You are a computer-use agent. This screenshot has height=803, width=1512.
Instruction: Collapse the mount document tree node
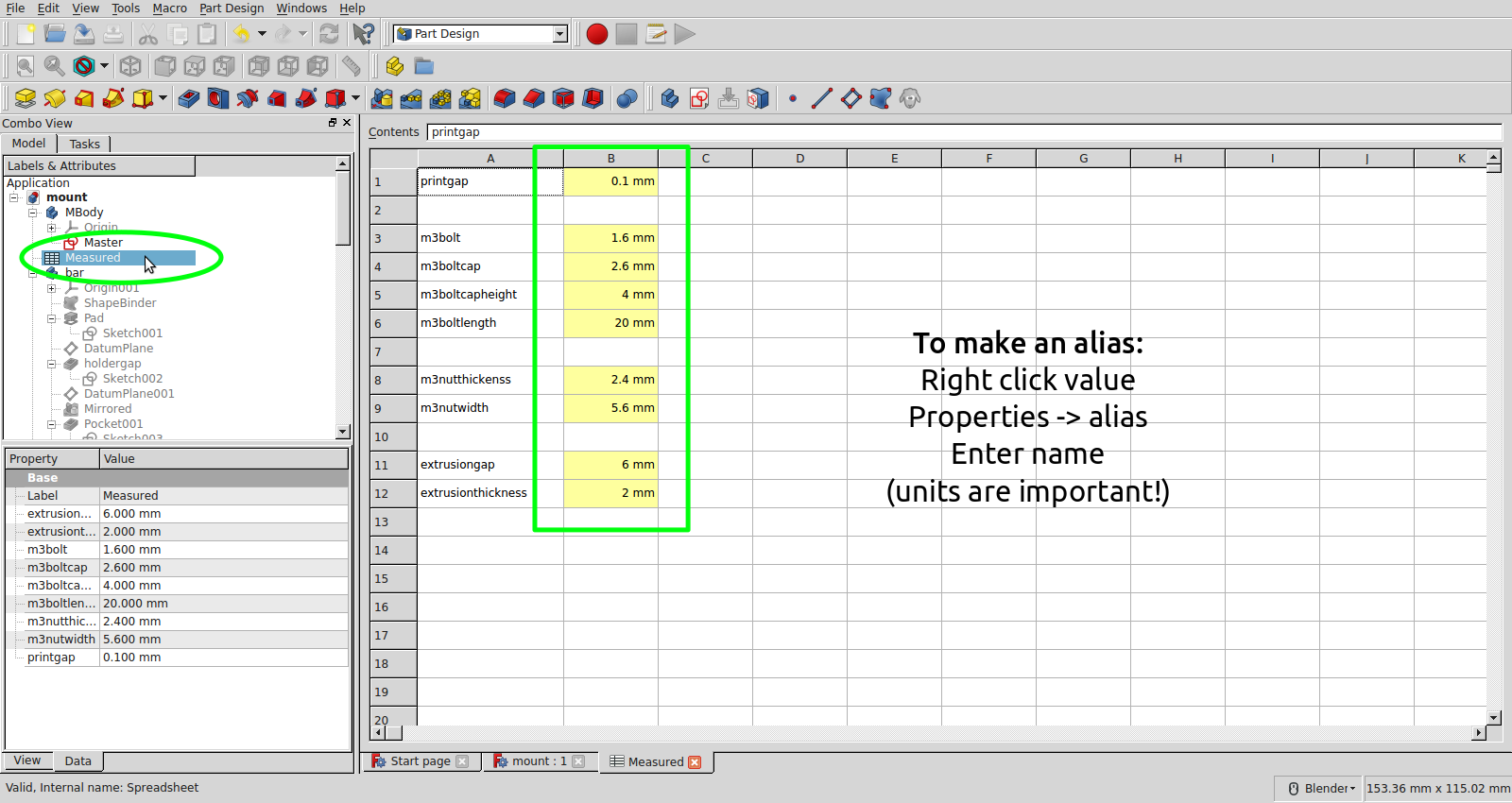coord(14,197)
